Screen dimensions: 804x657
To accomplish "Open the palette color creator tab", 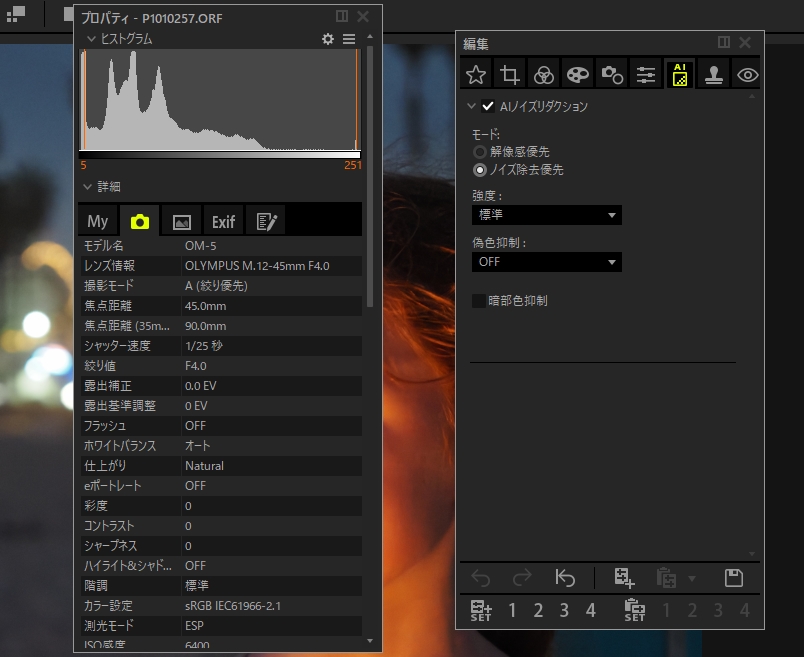I will [577, 75].
